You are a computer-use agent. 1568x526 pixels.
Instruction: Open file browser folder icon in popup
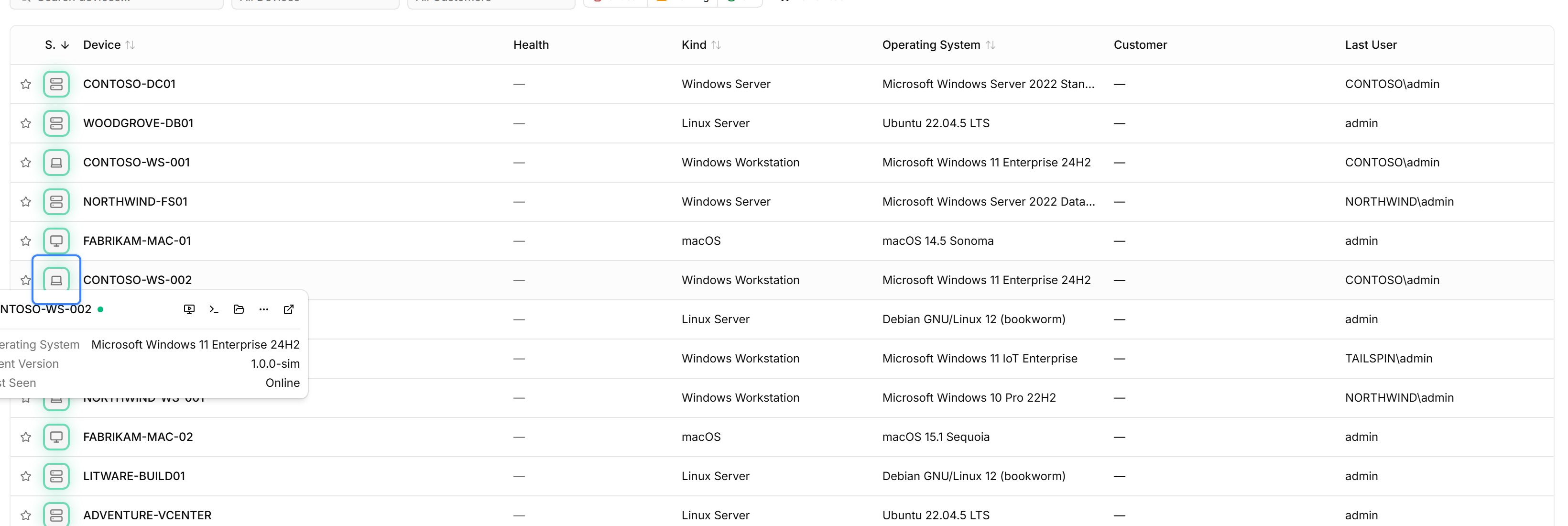coord(239,309)
